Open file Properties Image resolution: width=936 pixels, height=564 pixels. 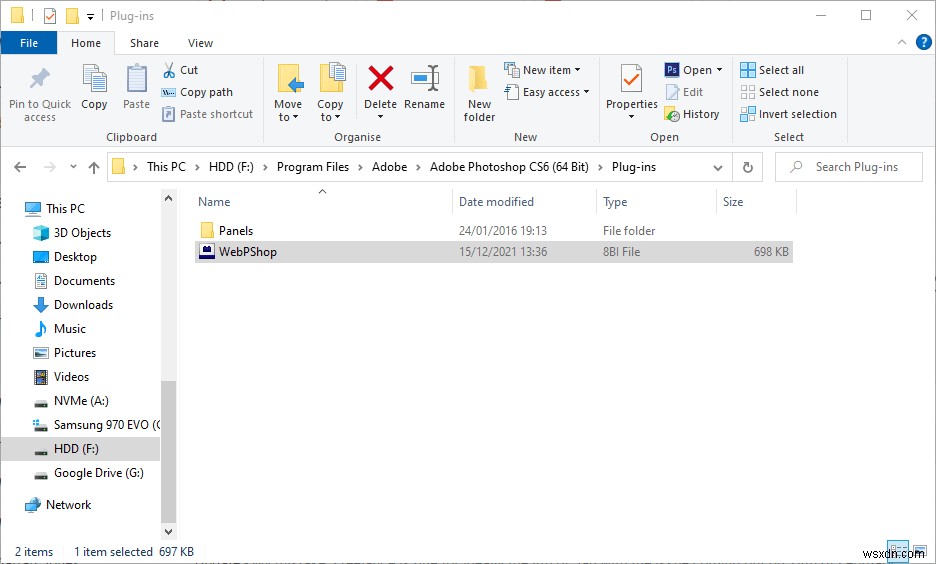(x=631, y=93)
